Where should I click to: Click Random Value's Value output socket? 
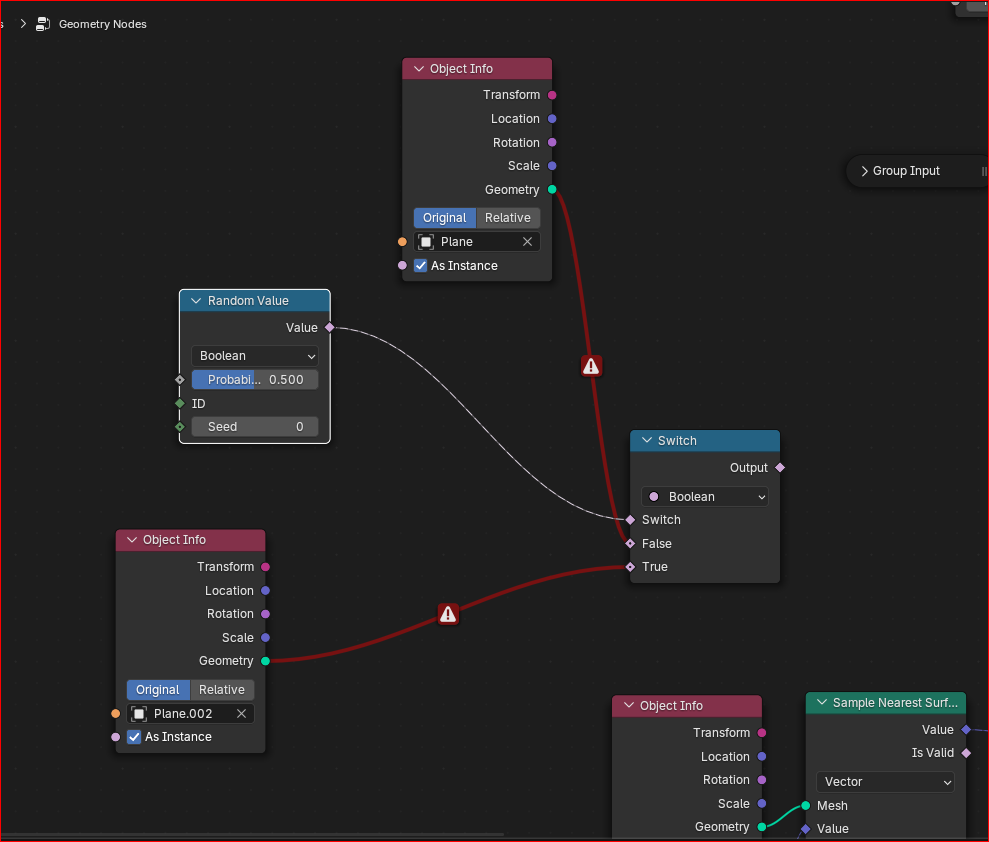point(329,327)
